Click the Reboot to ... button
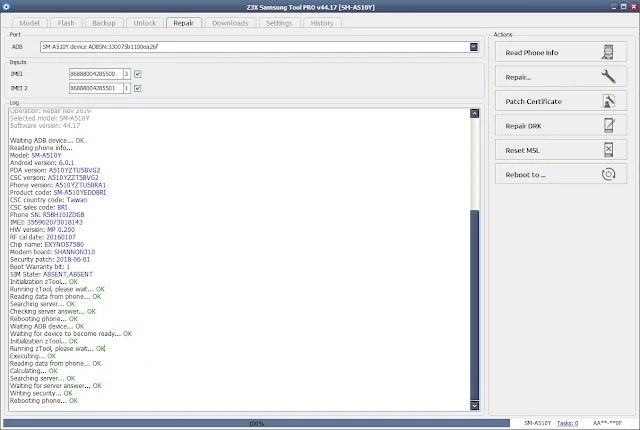The height and width of the screenshot is (430, 640). click(x=561, y=175)
